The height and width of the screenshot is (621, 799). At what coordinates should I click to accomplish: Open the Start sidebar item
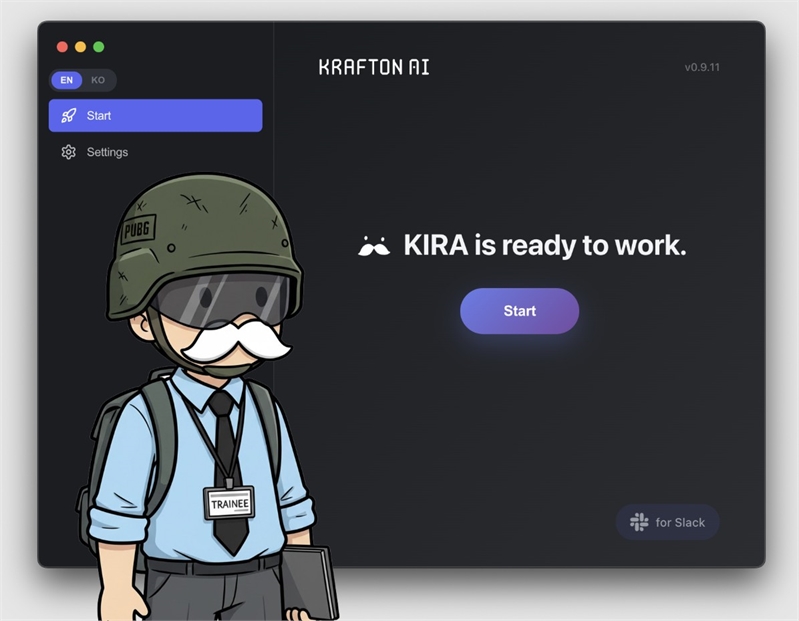[x=155, y=116]
